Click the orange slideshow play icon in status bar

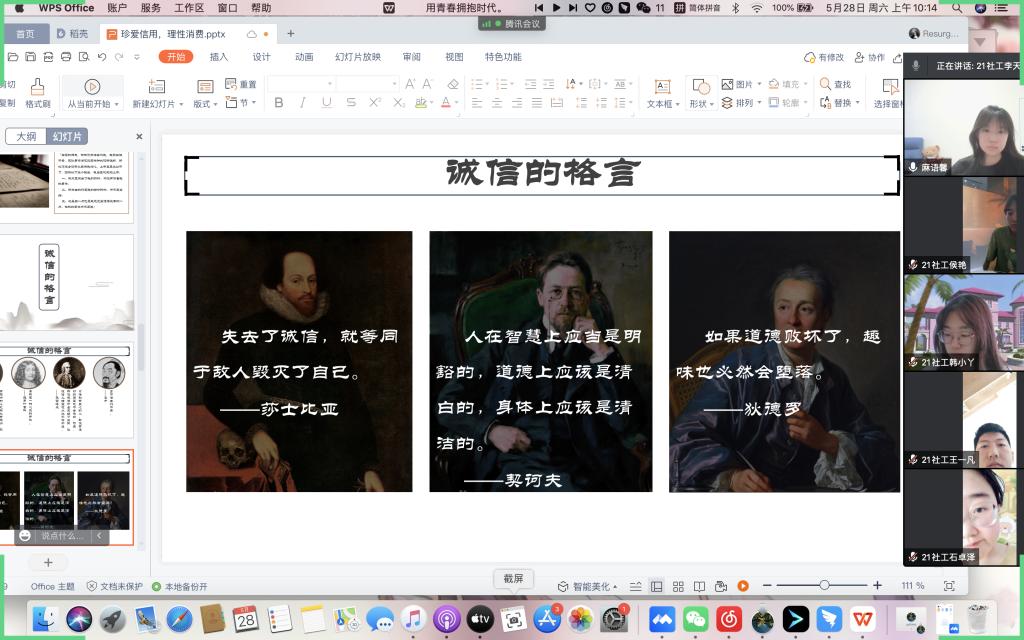(x=743, y=586)
